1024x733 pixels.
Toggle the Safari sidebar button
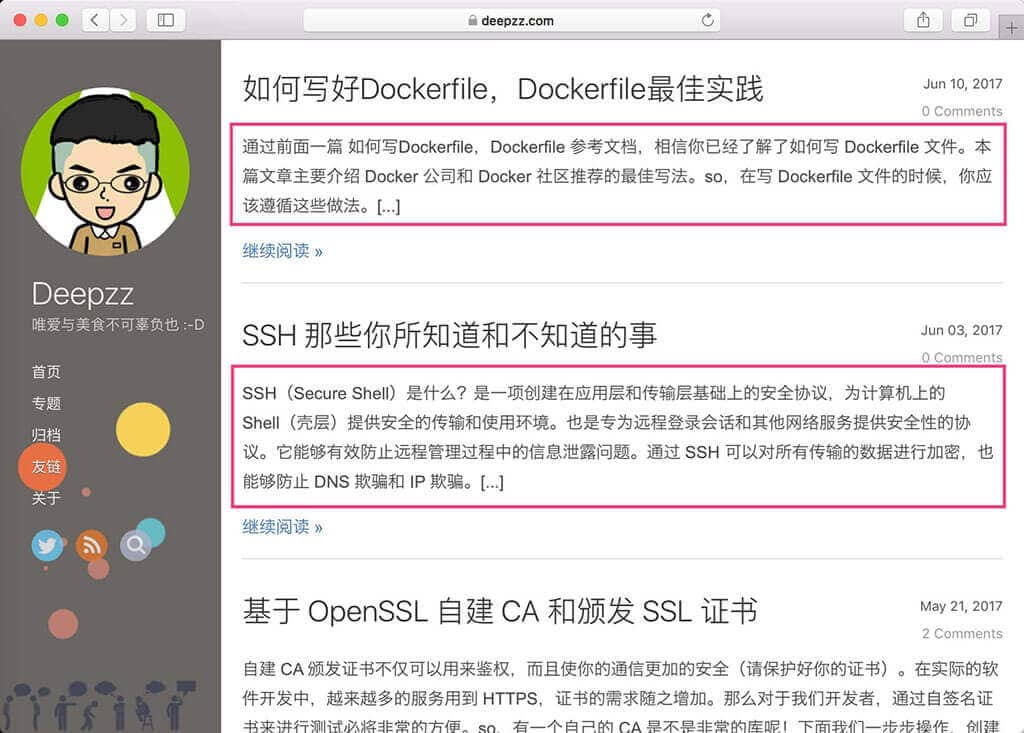166,20
